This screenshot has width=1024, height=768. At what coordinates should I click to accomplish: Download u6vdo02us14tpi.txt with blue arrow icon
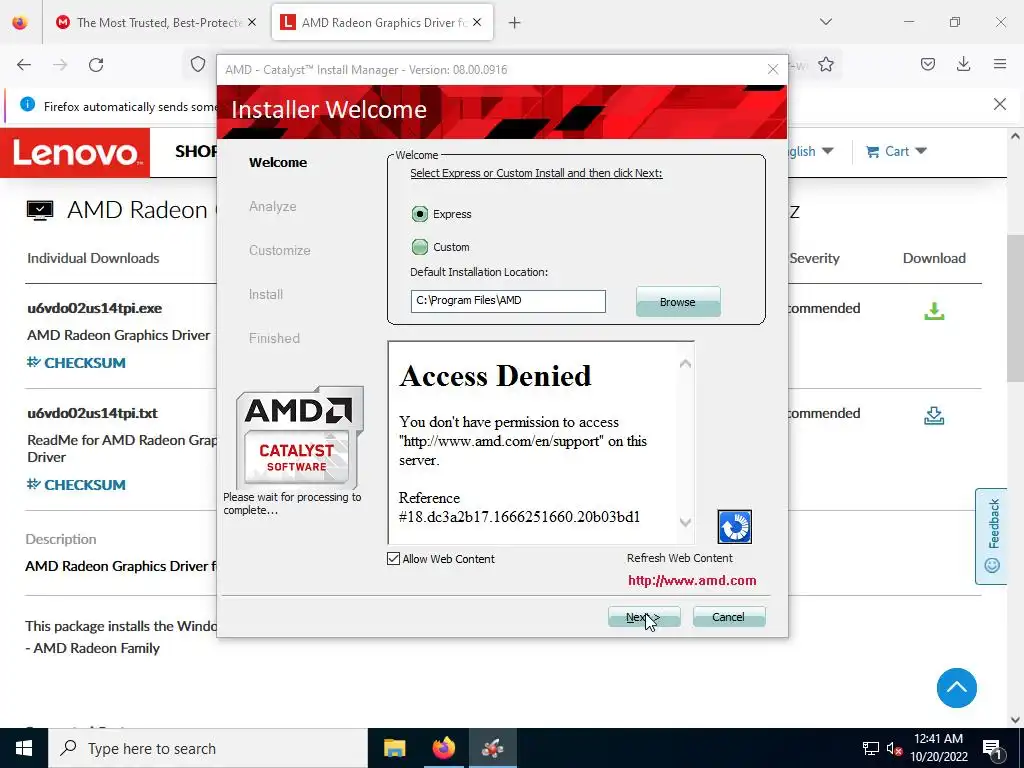[934, 415]
